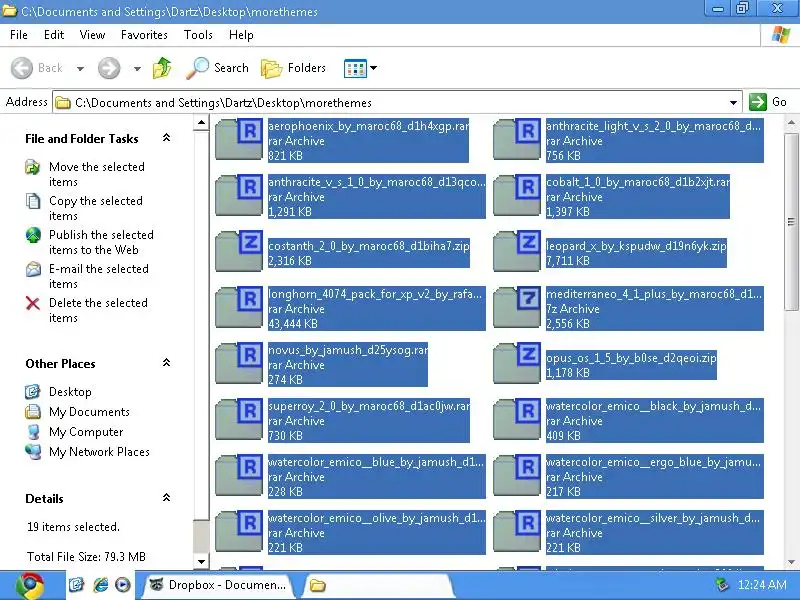Open the Tools menu

click(x=198, y=35)
